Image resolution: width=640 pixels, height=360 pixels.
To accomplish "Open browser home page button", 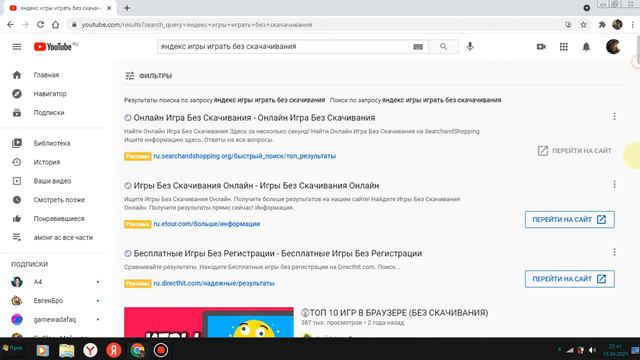I will (56, 24).
